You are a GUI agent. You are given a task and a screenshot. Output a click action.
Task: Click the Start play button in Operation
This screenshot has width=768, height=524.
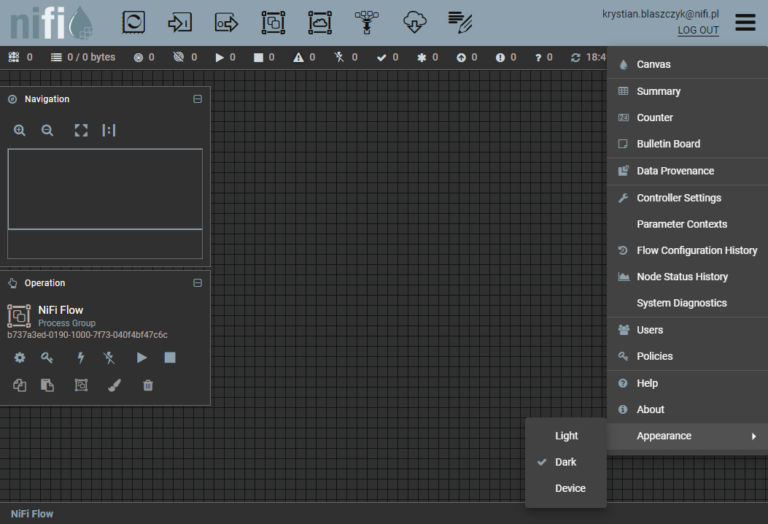[142, 357]
